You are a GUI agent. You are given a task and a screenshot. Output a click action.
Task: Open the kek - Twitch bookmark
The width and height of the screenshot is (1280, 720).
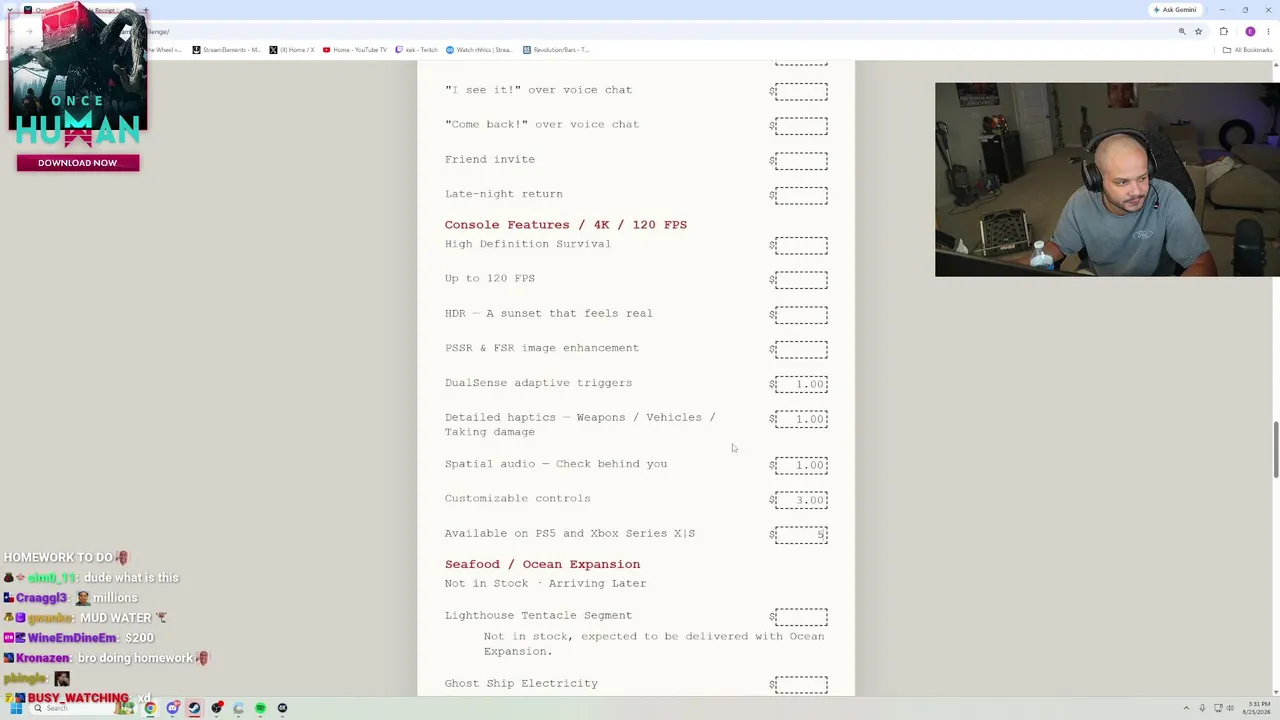pos(417,50)
